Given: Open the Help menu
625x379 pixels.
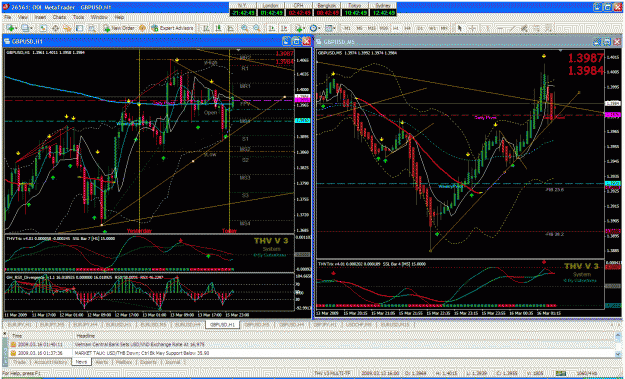Looking at the screenshot, I should [x=119, y=18].
